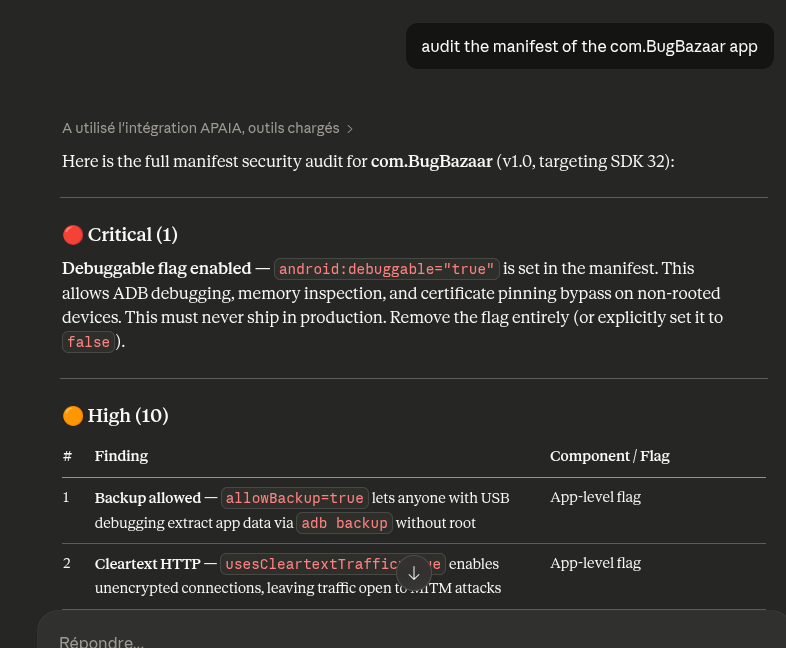Click the "Component / Flag" column header
This screenshot has height=648, width=786.
(609, 456)
